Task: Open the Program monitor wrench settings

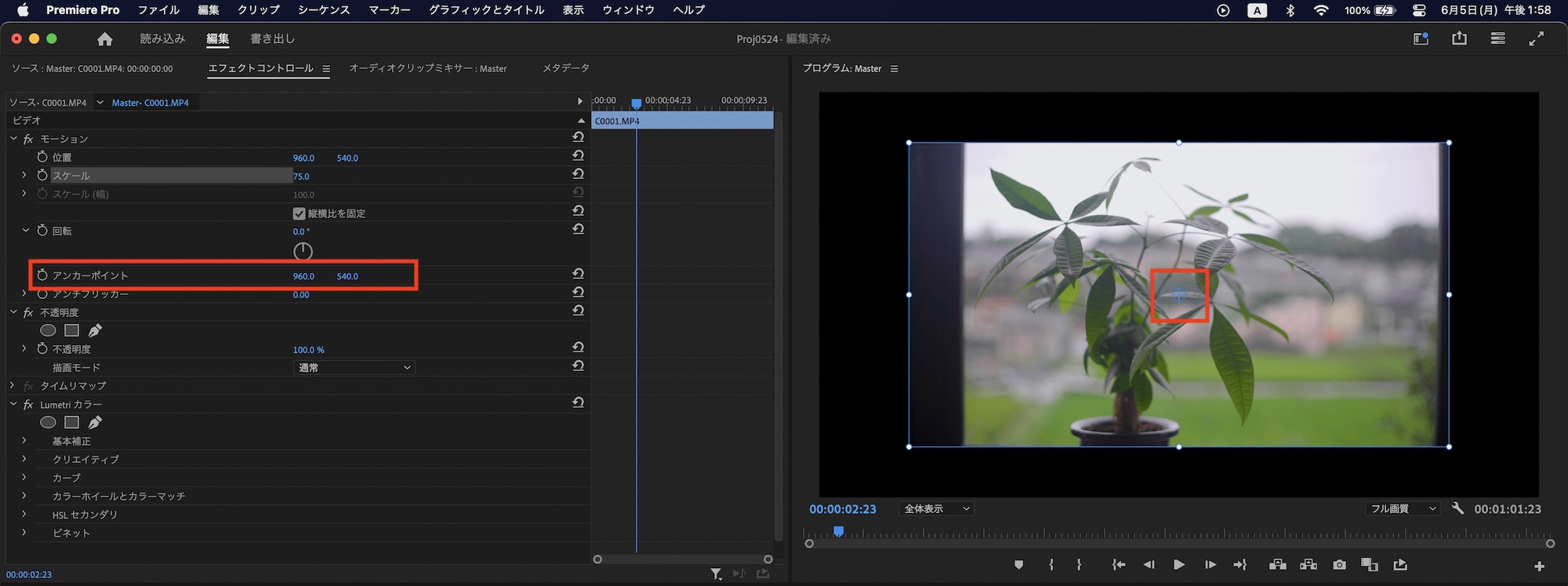Action: tap(1457, 508)
